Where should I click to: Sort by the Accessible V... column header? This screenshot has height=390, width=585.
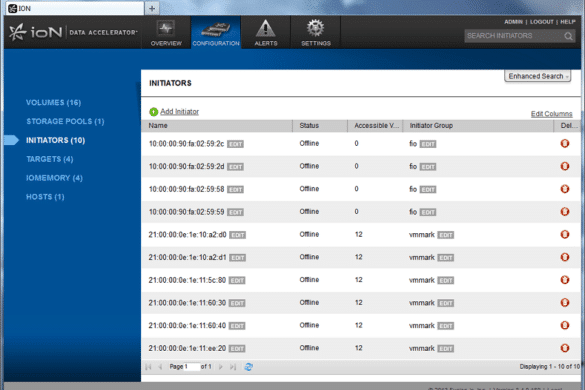375,126
